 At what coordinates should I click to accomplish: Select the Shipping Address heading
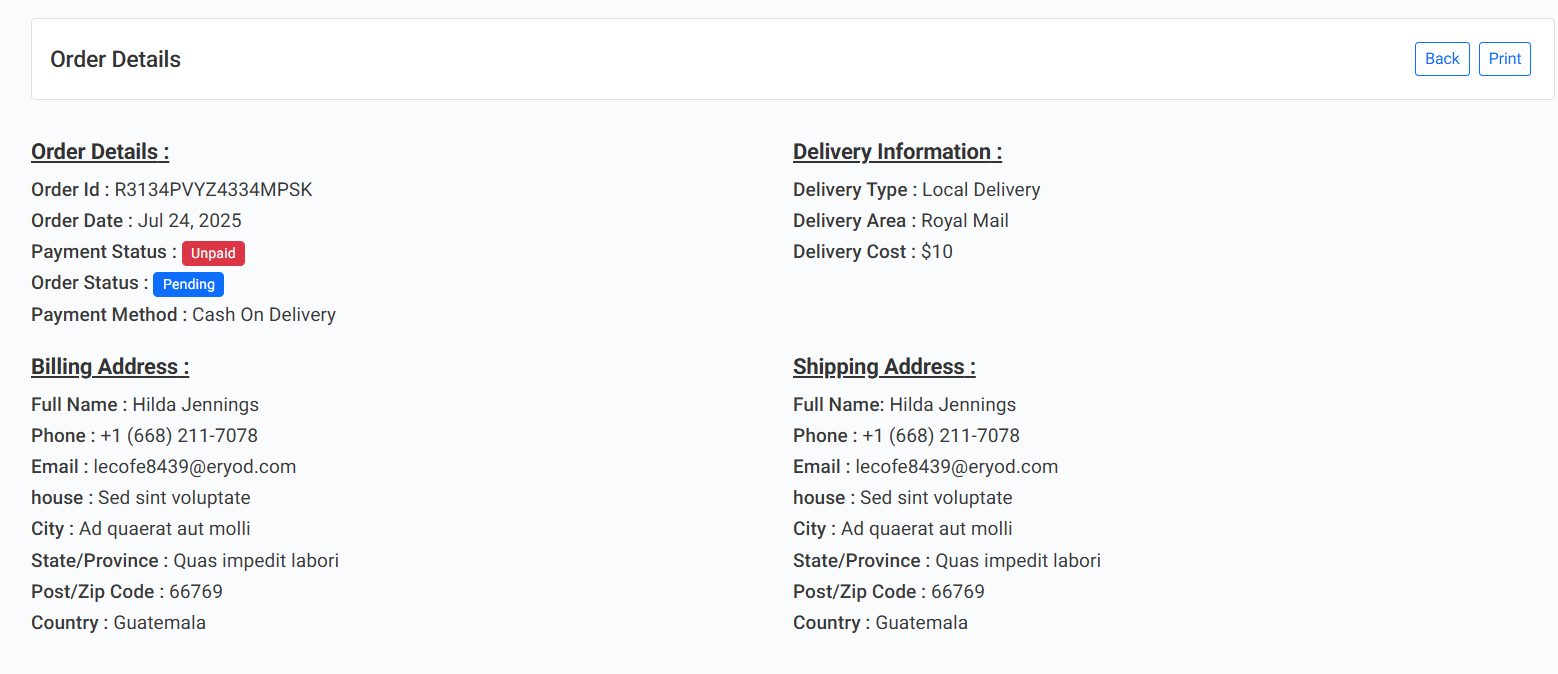click(884, 367)
